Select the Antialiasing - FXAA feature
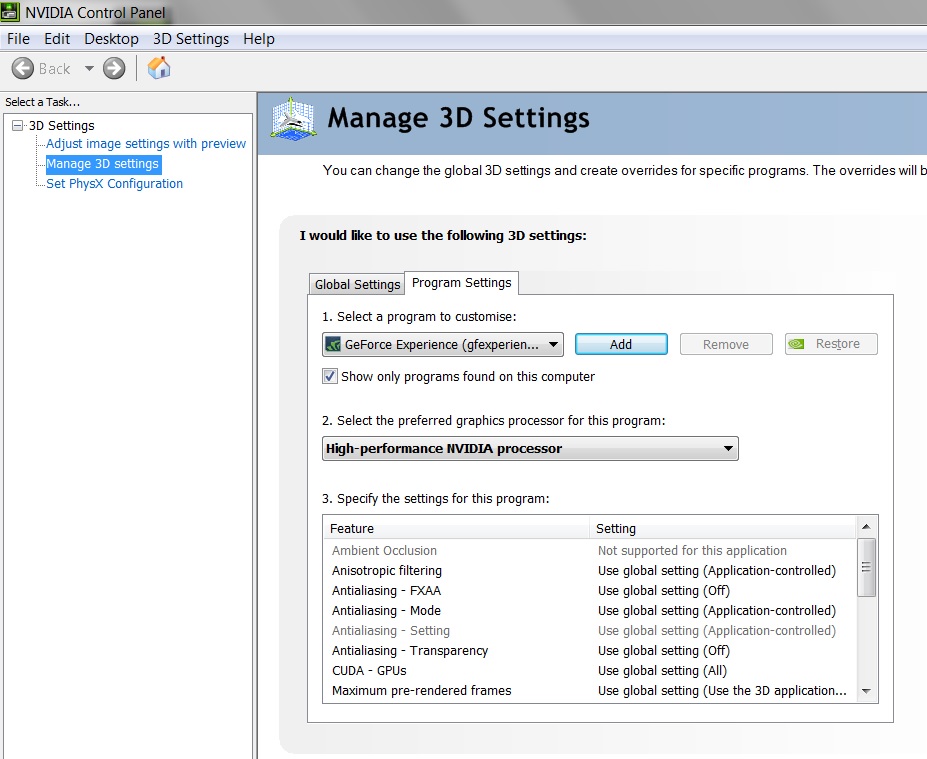Screen dimensions: 927x759 (x=386, y=591)
